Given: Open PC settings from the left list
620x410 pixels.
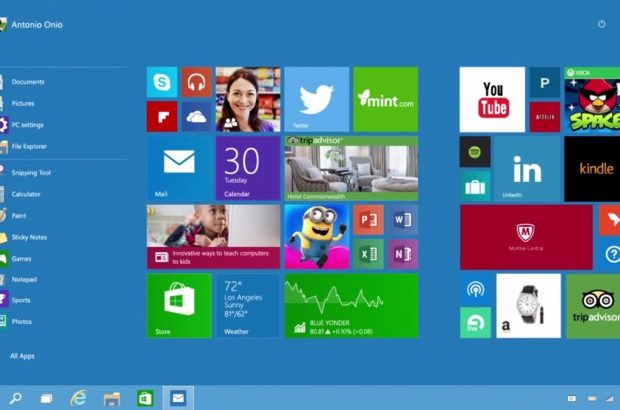Looking at the screenshot, I should coord(27,125).
